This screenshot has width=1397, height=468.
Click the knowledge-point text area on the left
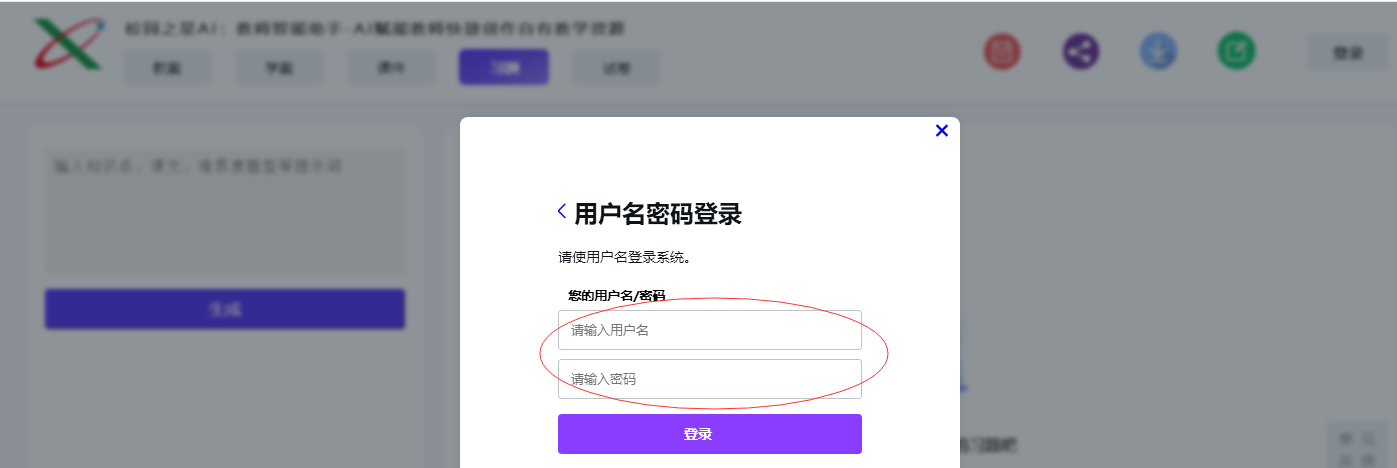point(225,210)
